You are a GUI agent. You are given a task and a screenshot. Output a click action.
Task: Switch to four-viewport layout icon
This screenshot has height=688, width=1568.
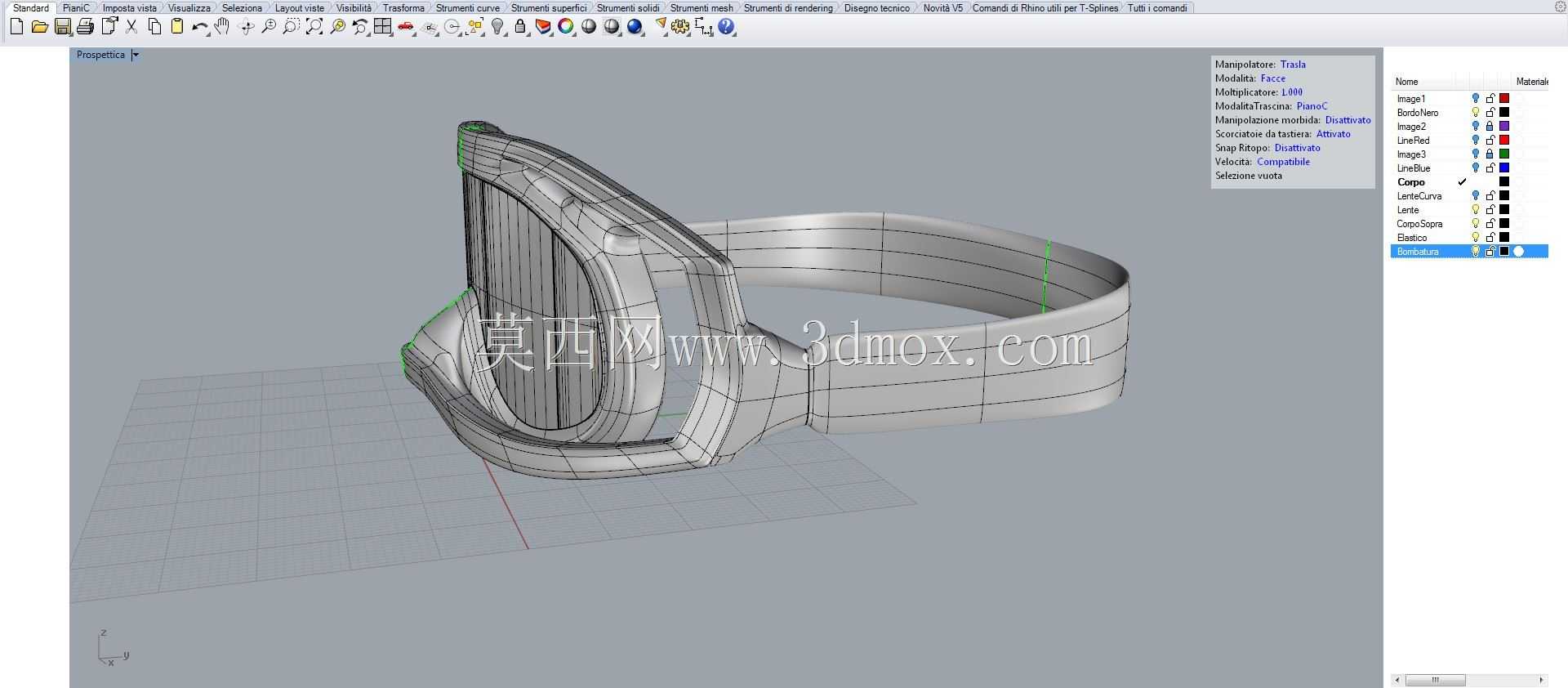pos(382,27)
